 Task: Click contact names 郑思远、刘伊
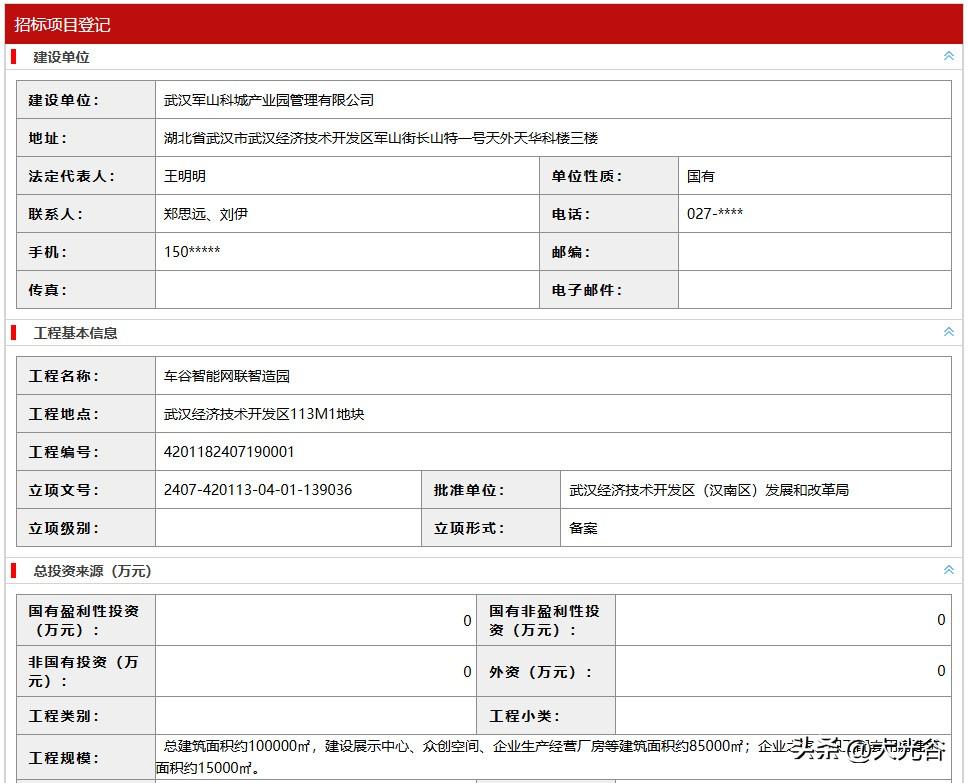[206, 214]
